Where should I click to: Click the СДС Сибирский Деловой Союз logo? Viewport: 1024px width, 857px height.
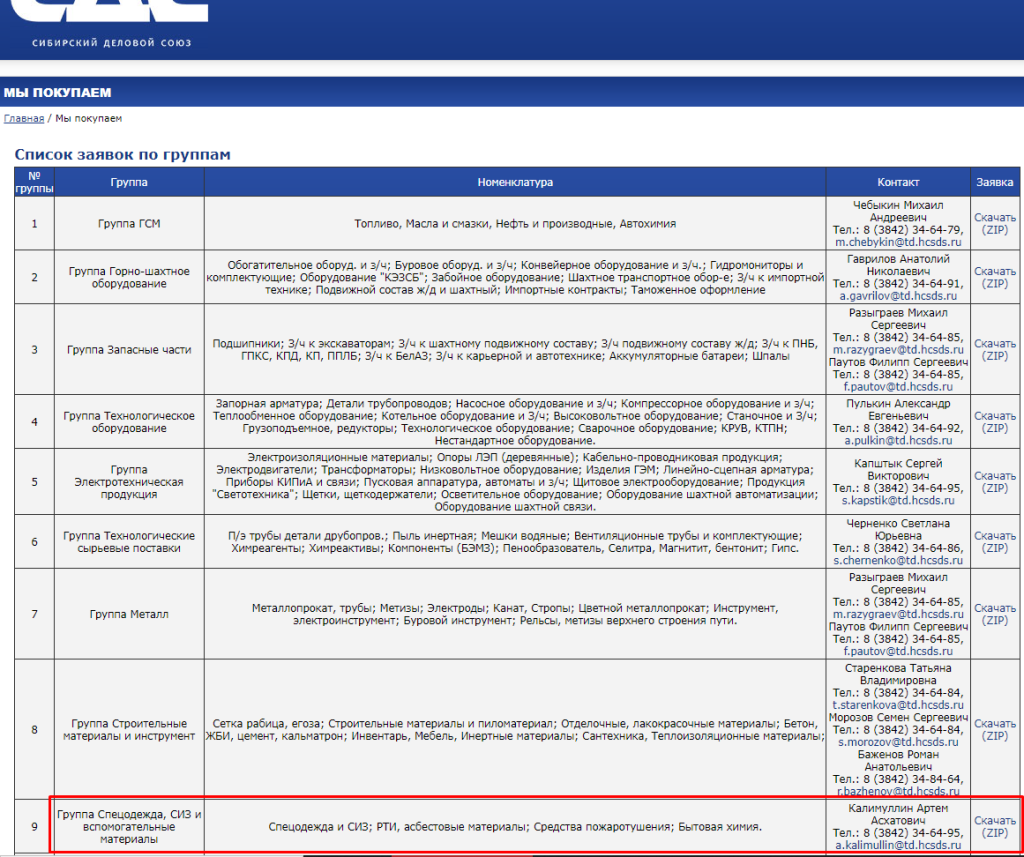click(111, 24)
